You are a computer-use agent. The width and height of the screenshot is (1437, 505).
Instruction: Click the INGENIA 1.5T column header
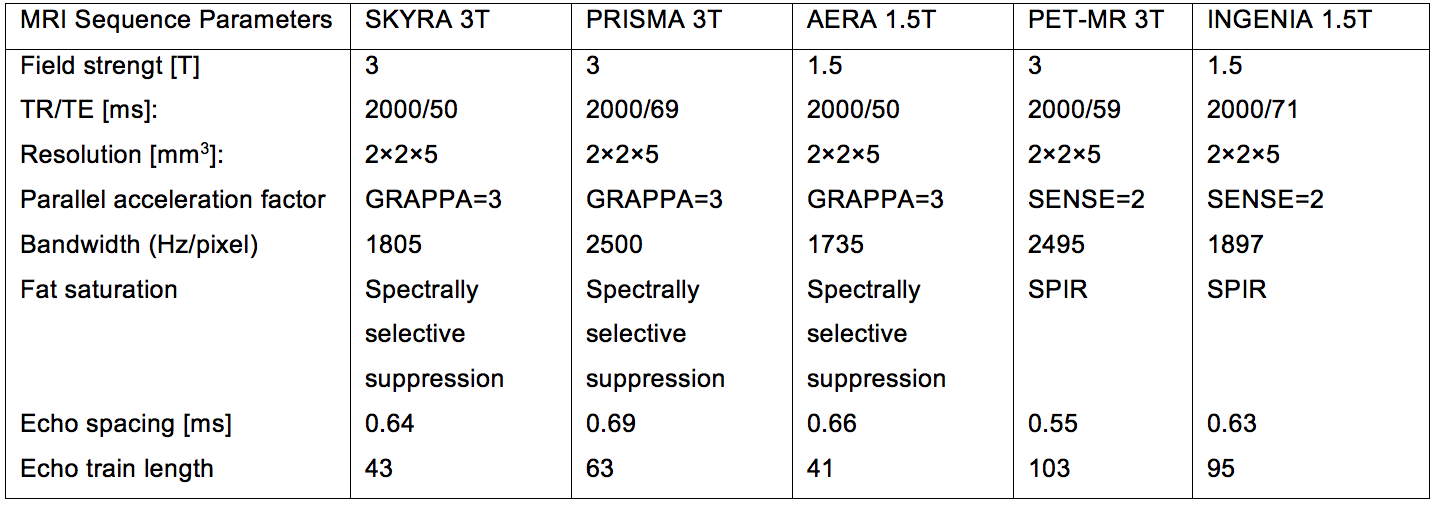click(1287, 20)
